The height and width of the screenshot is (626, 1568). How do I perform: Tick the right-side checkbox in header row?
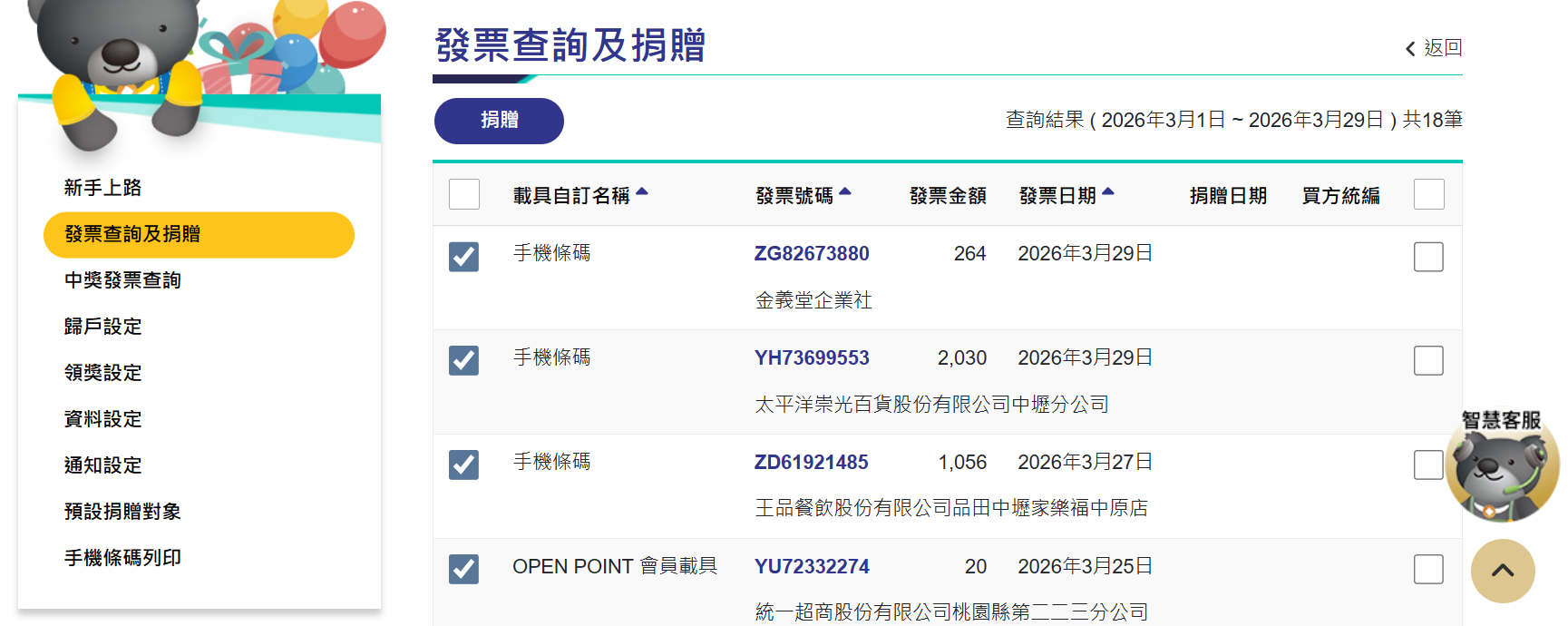pyautogui.click(x=1428, y=194)
